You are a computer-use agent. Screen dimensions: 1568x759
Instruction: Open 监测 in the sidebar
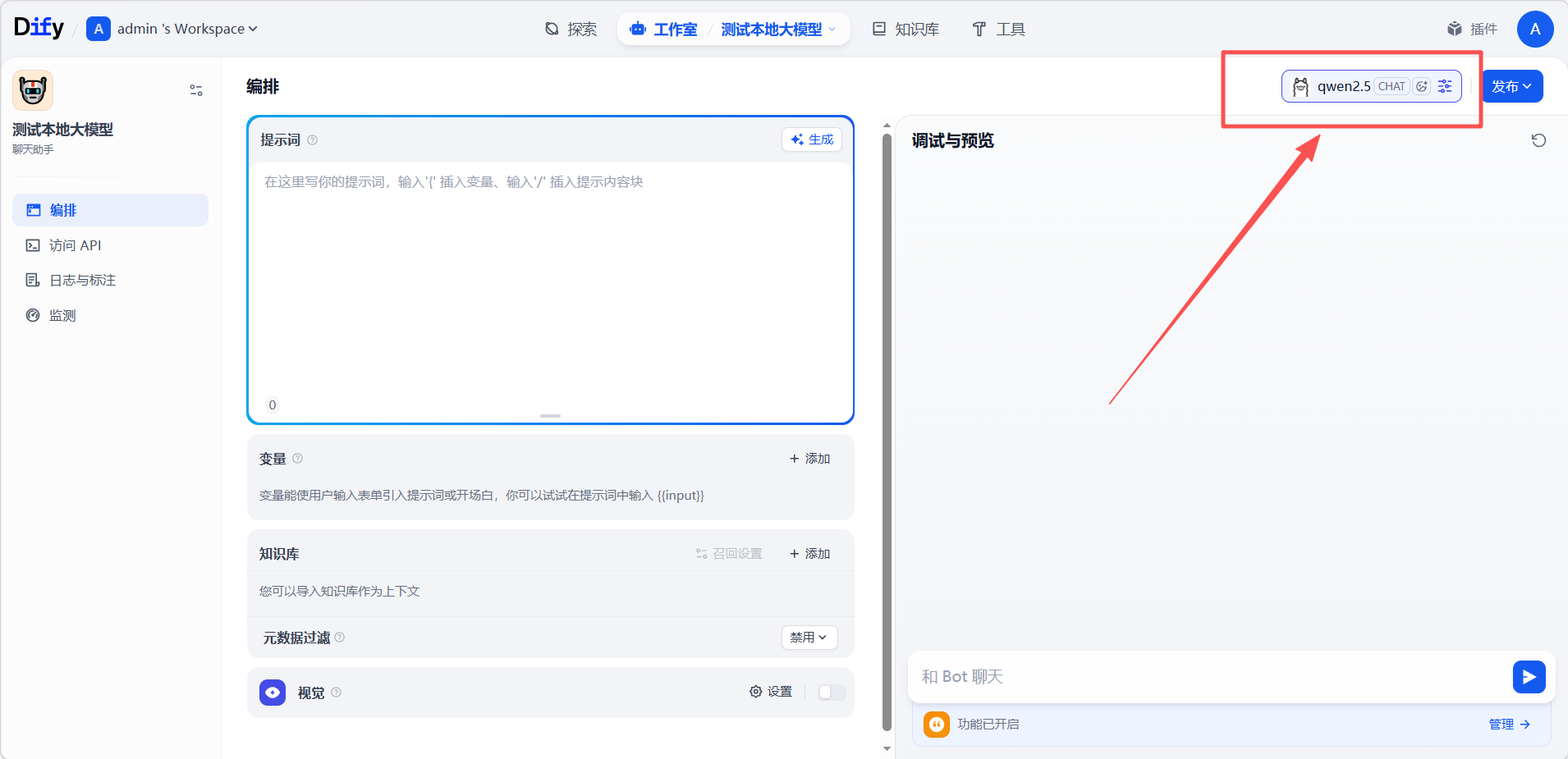tap(110, 315)
